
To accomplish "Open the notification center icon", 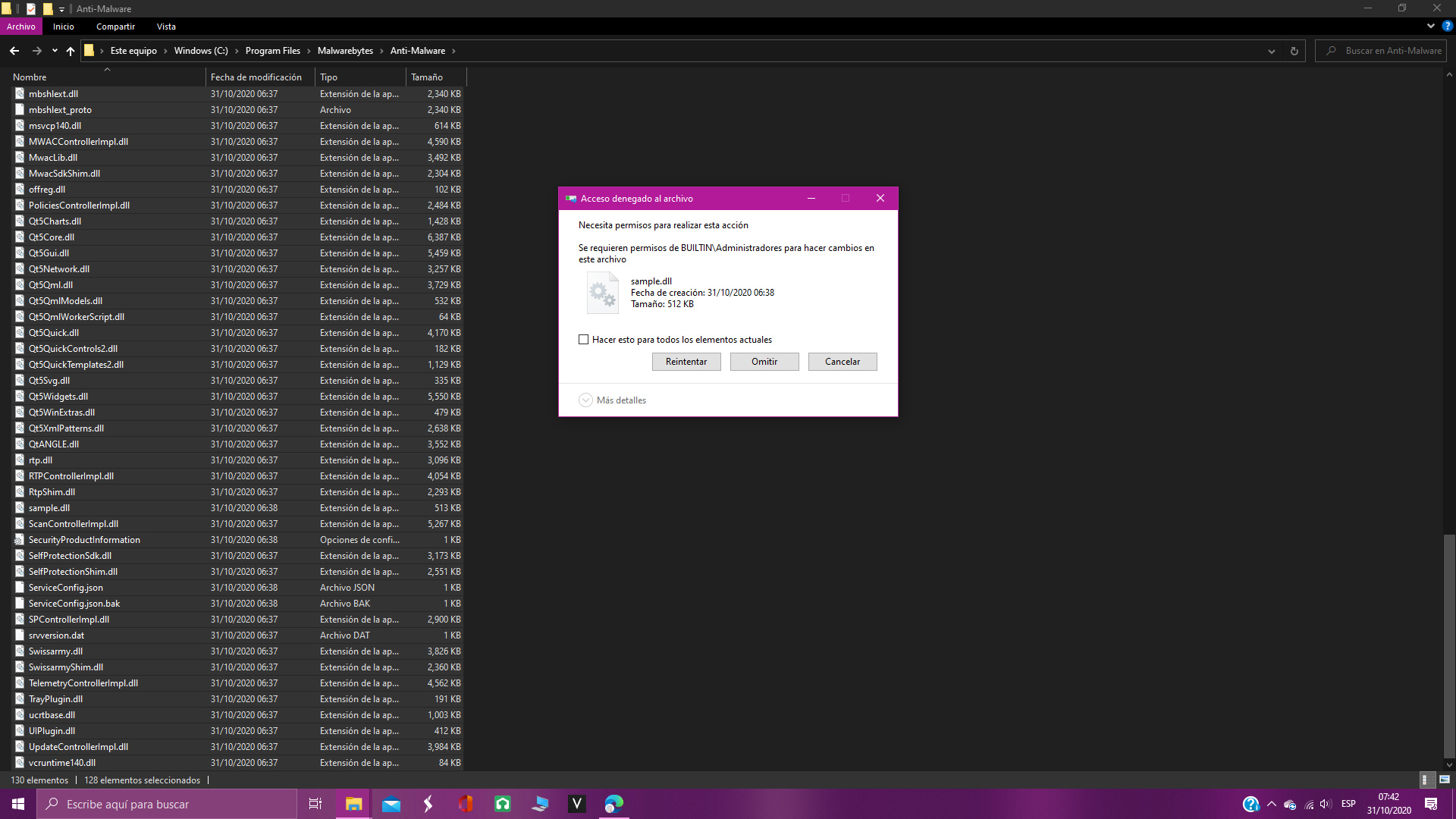I will click(x=1431, y=804).
